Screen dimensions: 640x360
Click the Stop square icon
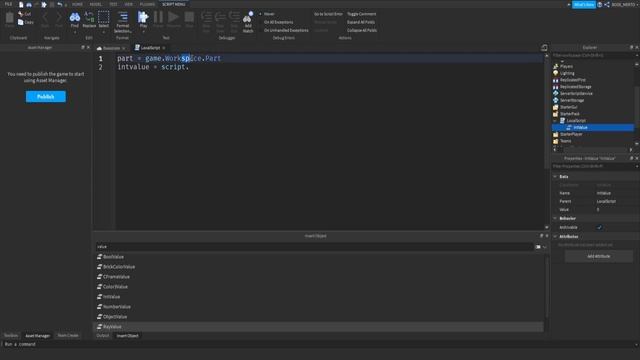(x=189, y=17)
